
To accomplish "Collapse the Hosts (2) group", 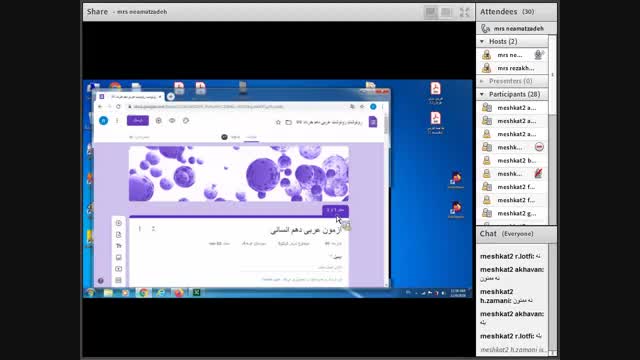I will click(x=482, y=41).
